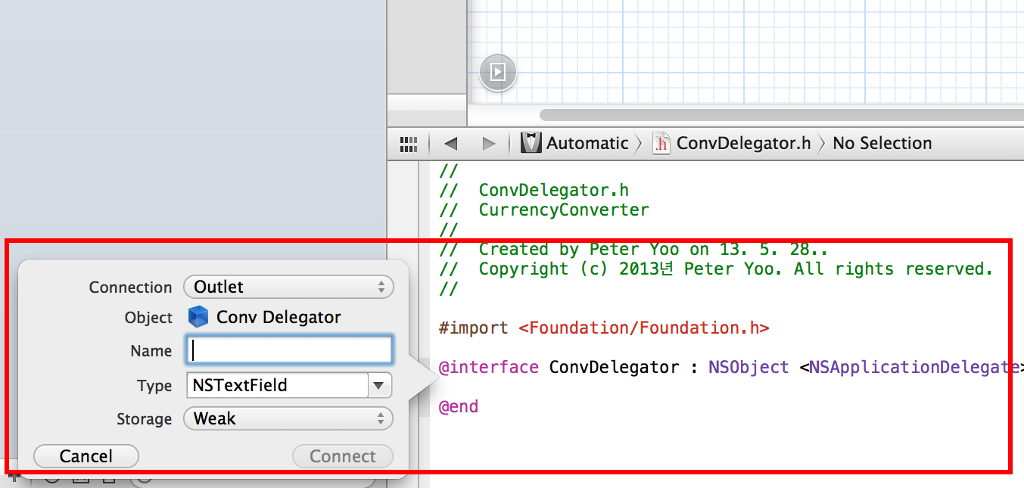Go forward in the jump bar history
The height and width of the screenshot is (488, 1024).
[x=488, y=144]
